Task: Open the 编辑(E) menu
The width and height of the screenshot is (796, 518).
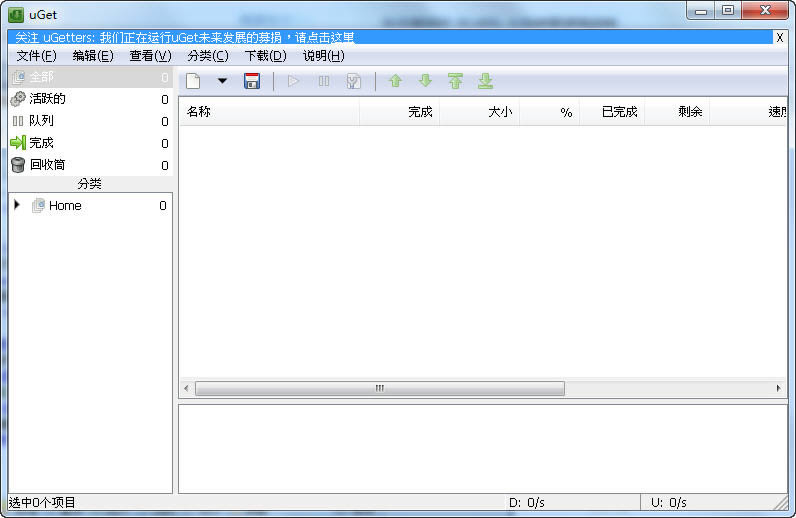Action: (x=93, y=56)
